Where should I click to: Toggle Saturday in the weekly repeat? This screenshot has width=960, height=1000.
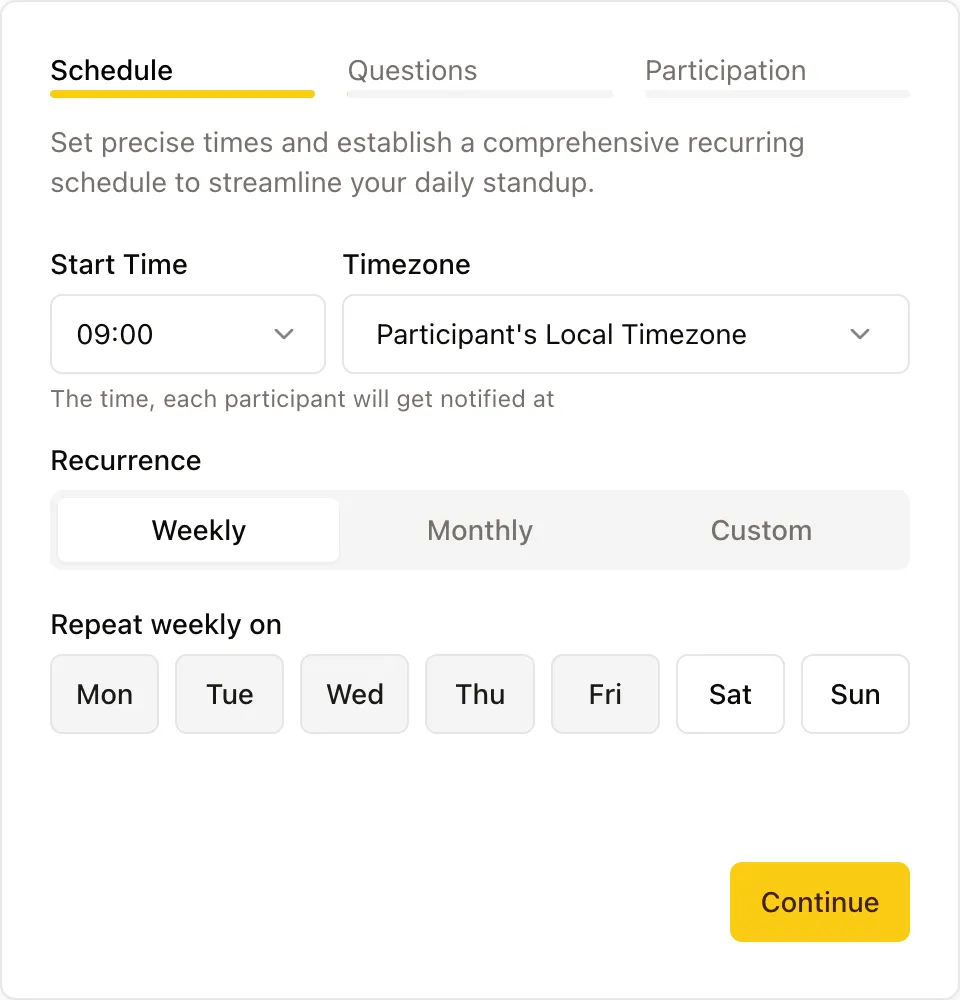tap(730, 693)
